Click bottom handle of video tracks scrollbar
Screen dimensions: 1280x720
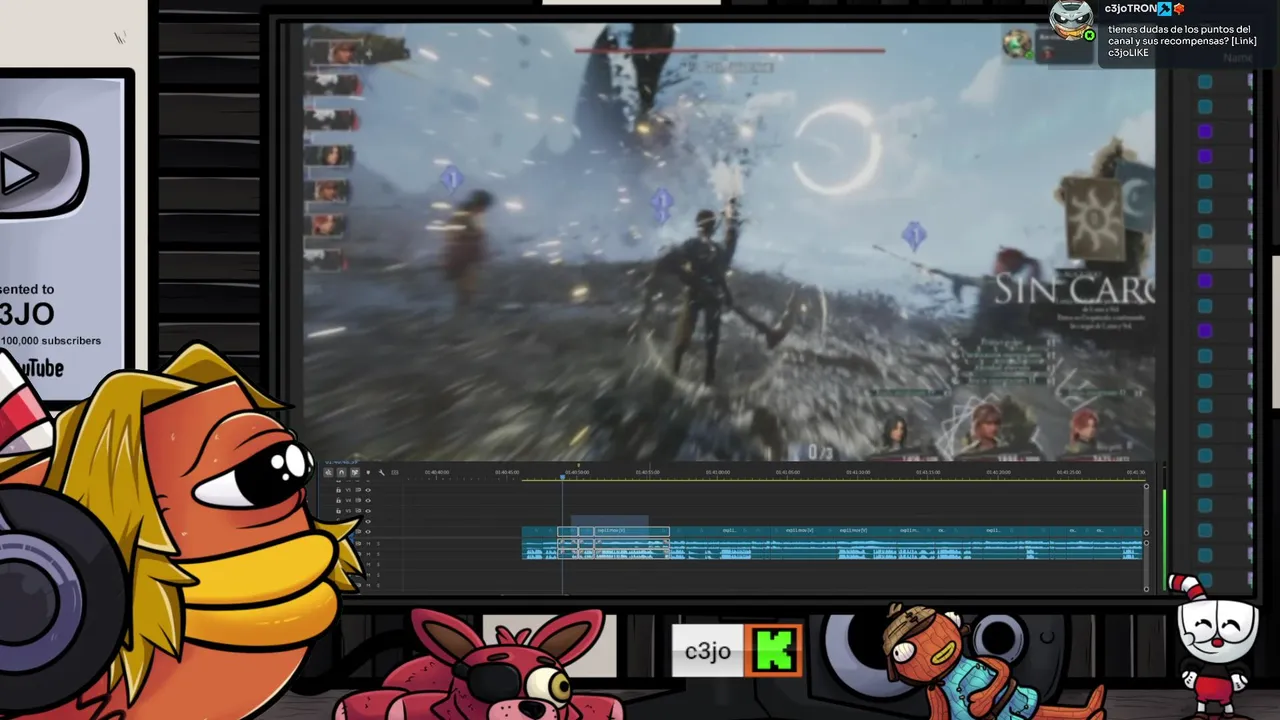point(1146,533)
